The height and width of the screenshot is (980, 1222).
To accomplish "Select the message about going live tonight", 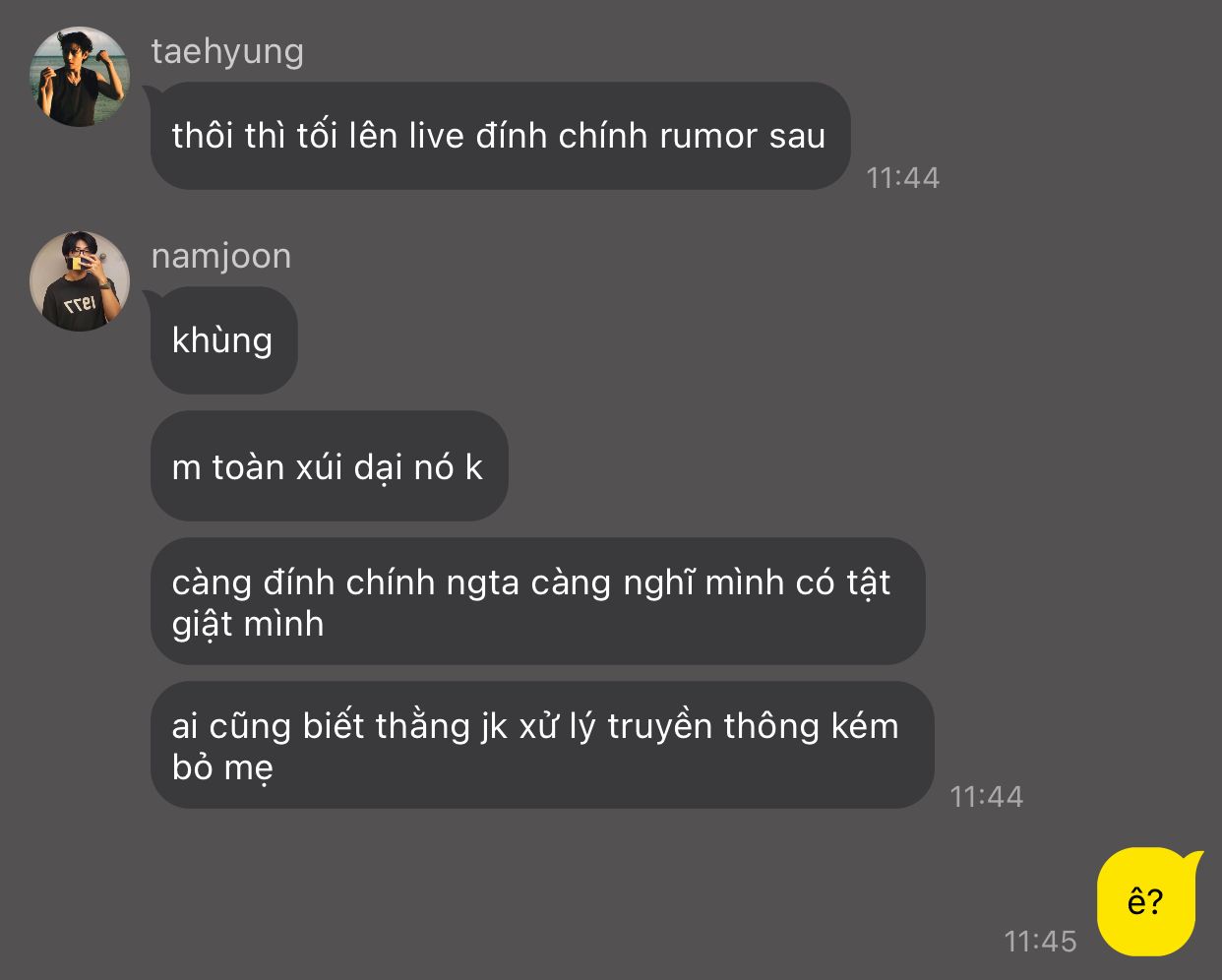I will (500, 136).
